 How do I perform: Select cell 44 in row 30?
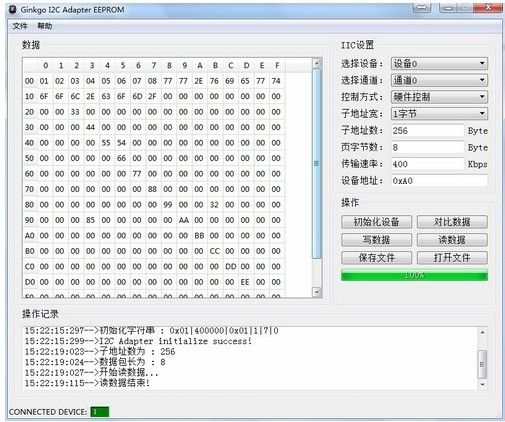(91, 127)
